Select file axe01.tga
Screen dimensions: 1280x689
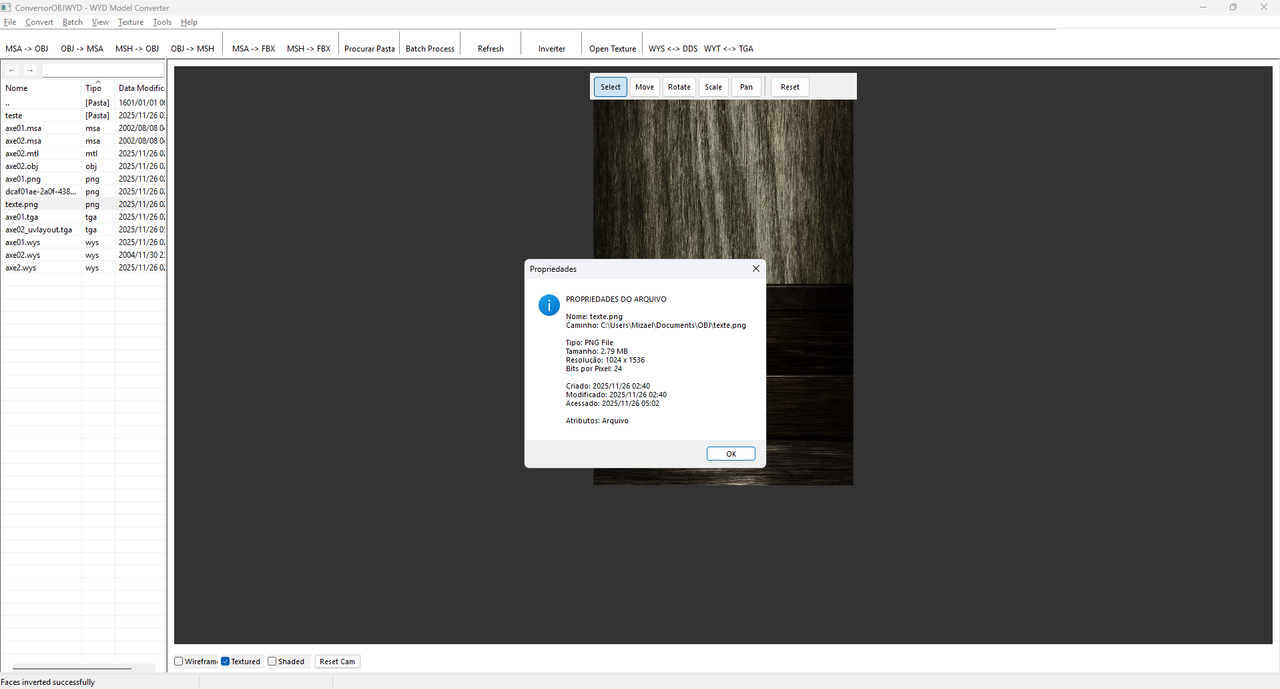coord(83,217)
